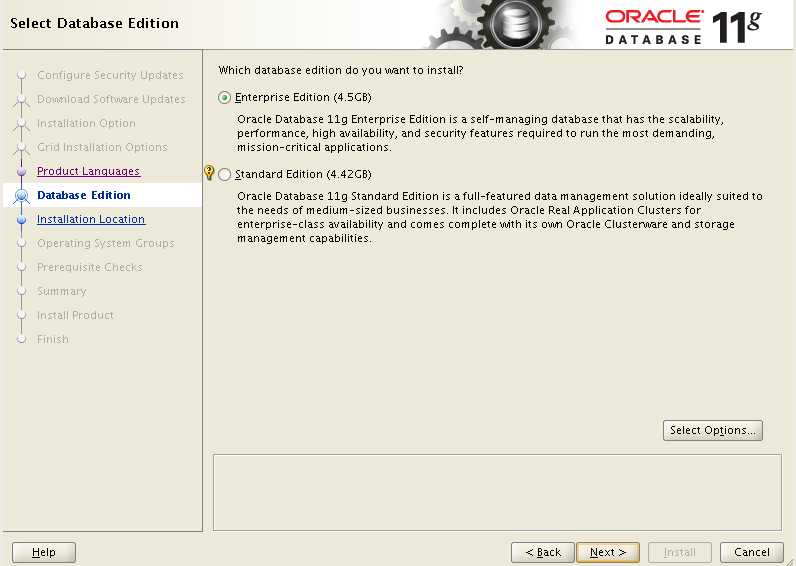Screen dimensions: 796x566
Task: Click the Installation Option step label
Action: (x=86, y=123)
